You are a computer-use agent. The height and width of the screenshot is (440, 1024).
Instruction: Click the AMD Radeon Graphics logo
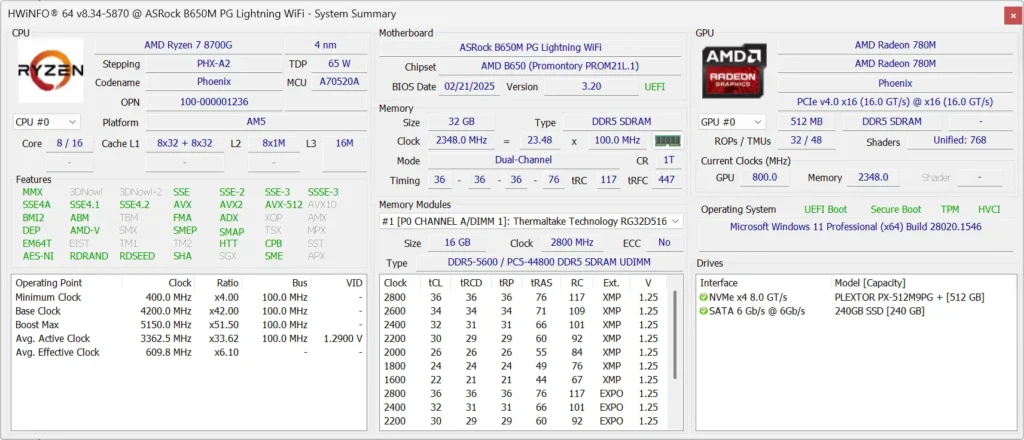[x=734, y=71]
